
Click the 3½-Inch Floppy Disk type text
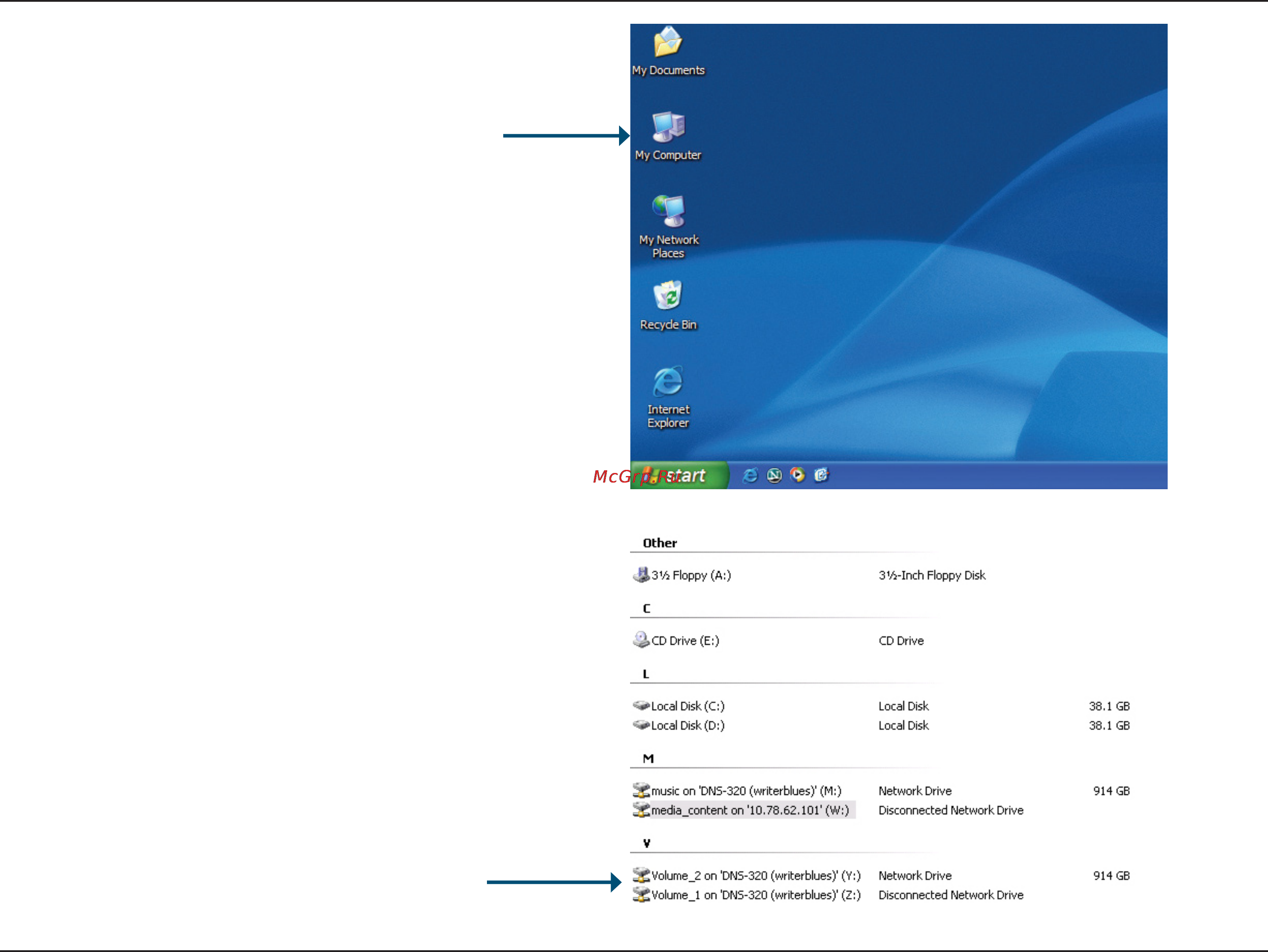(932, 575)
